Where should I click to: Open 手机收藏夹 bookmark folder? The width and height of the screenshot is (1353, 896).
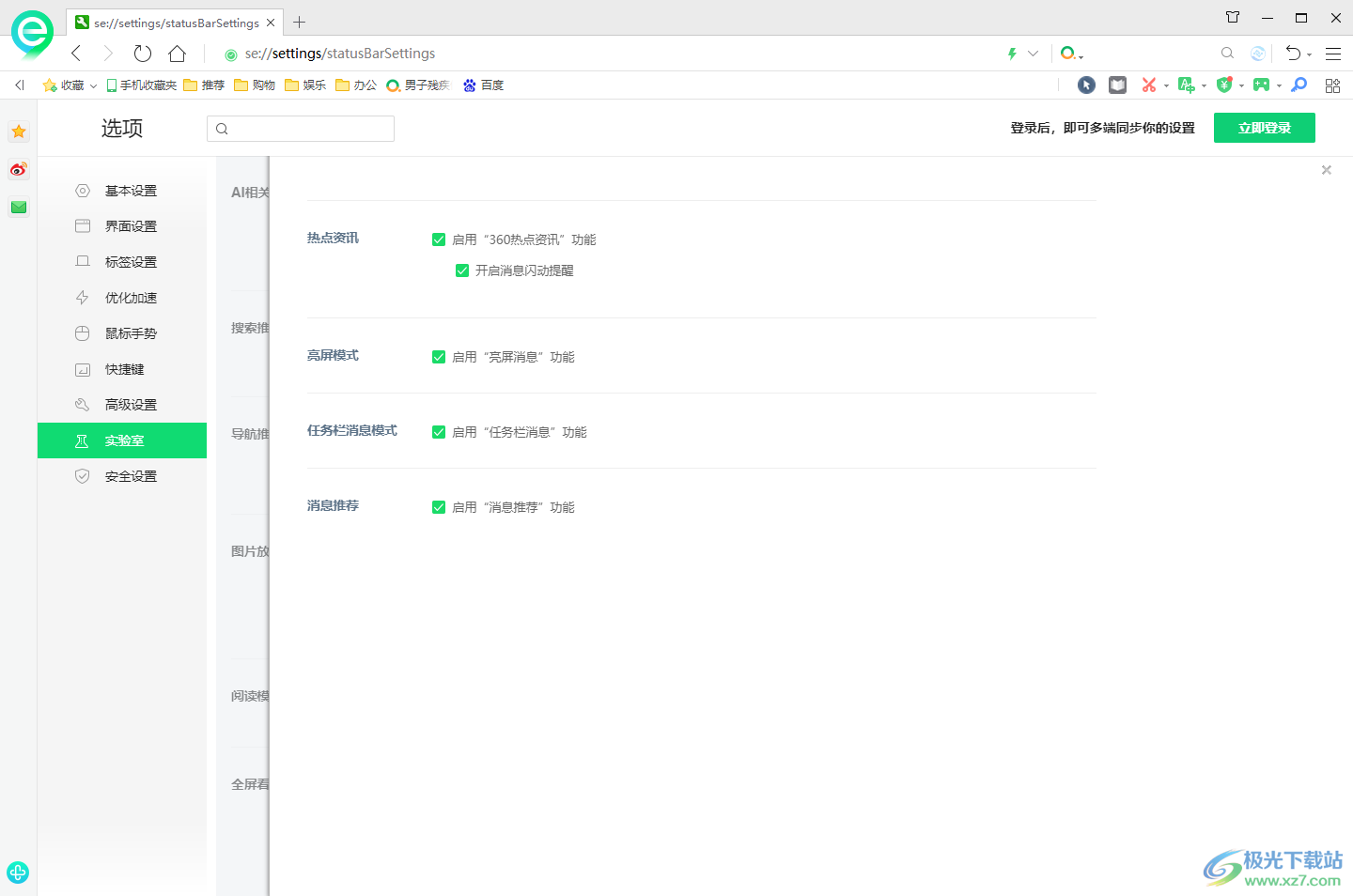tap(141, 85)
